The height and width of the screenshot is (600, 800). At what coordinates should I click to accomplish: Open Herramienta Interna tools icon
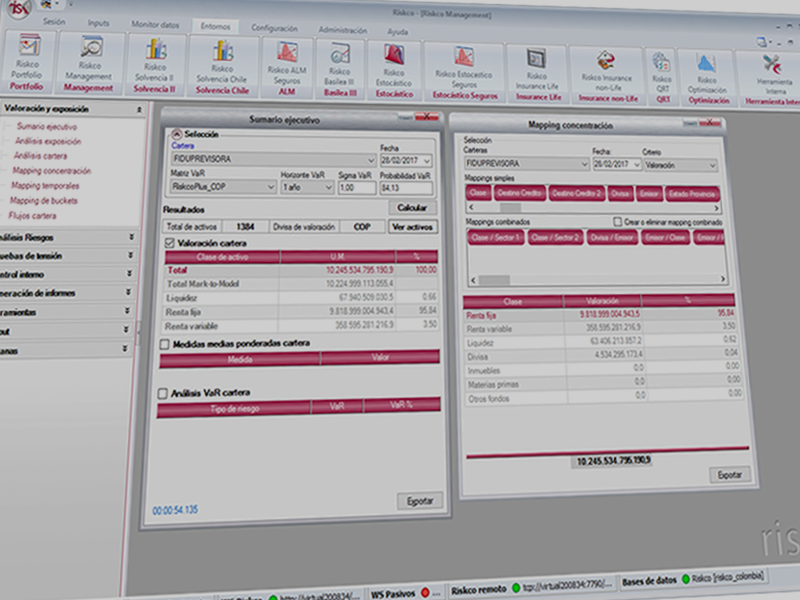(773, 66)
